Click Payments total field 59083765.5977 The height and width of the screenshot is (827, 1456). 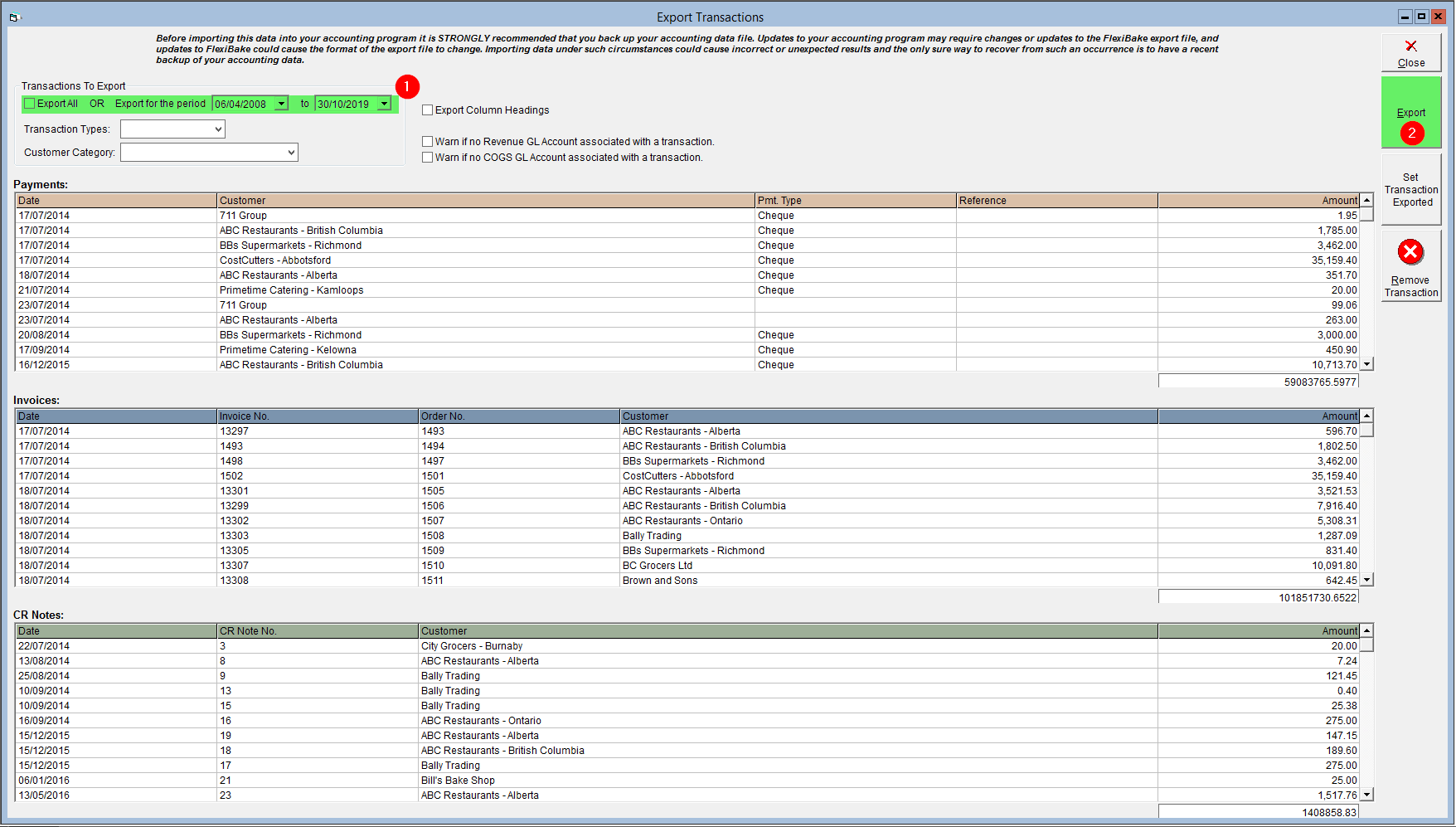[x=1259, y=382]
